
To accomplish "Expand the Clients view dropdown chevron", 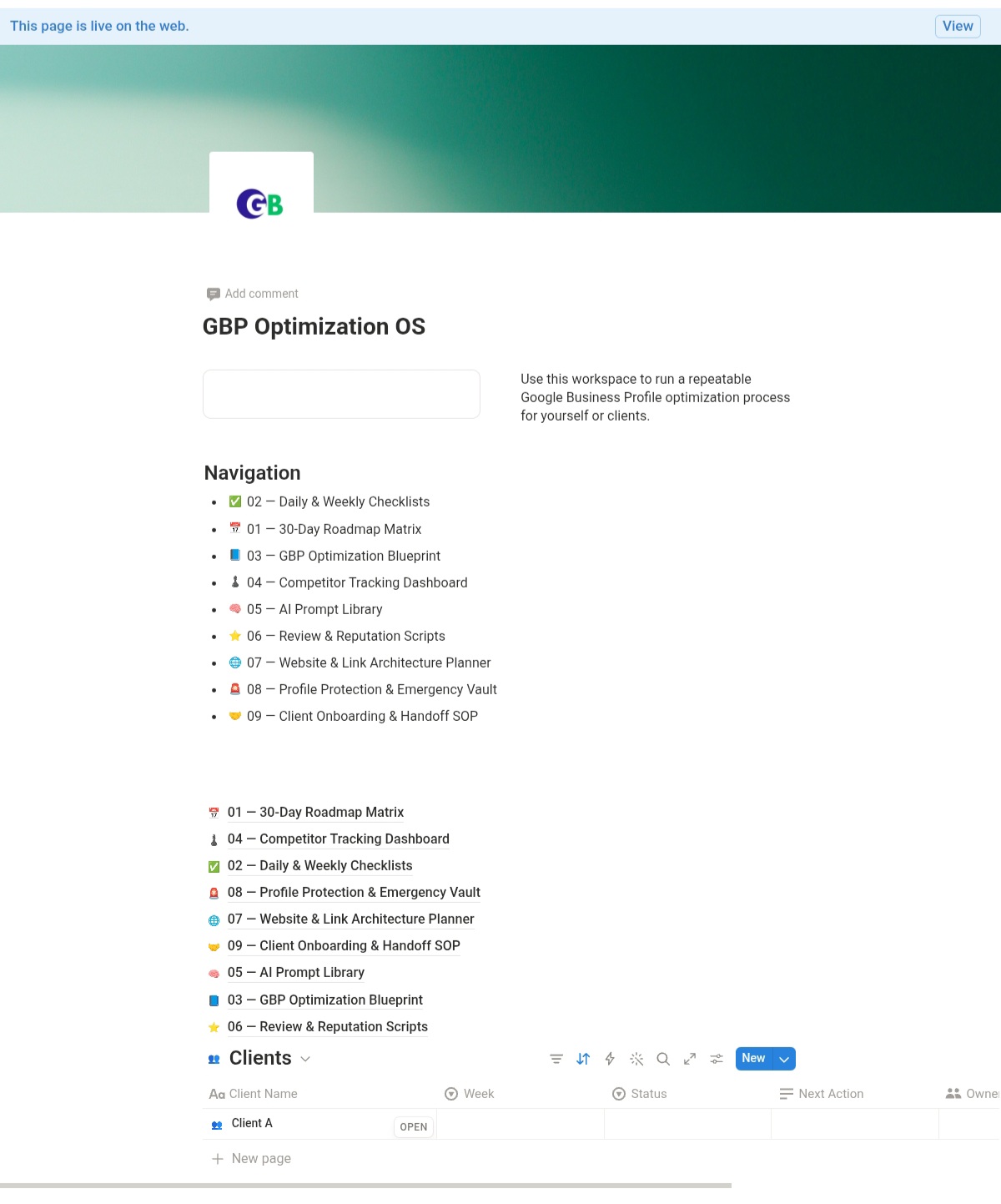I will tap(305, 1059).
